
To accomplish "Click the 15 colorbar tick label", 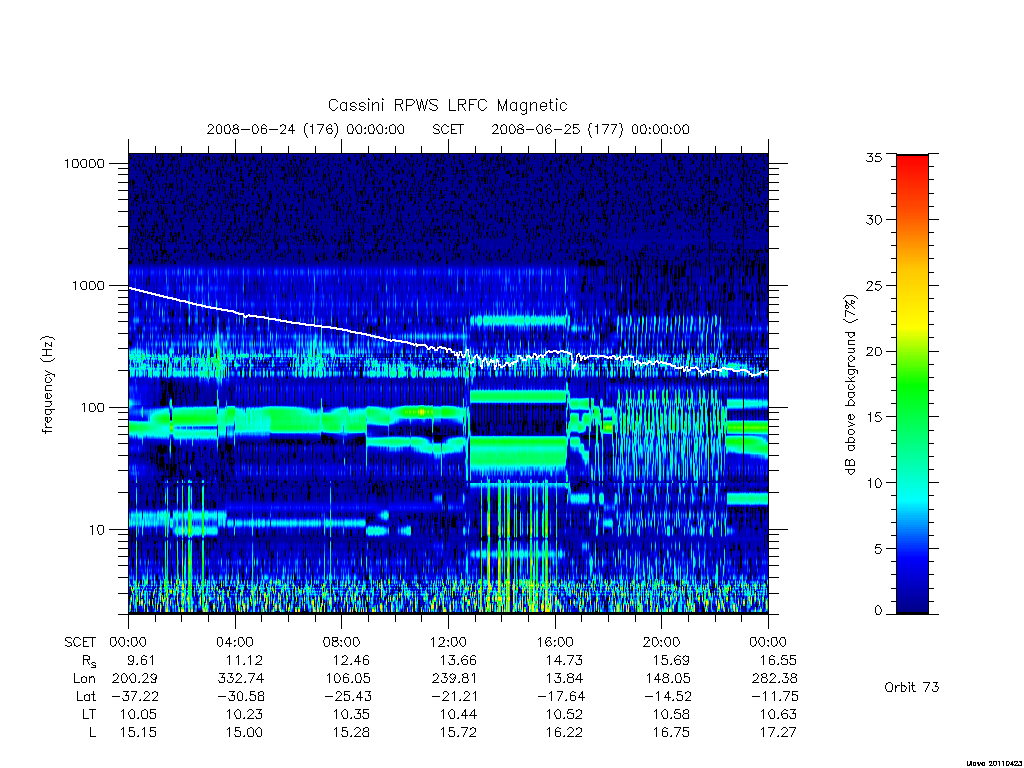I will 874,417.
